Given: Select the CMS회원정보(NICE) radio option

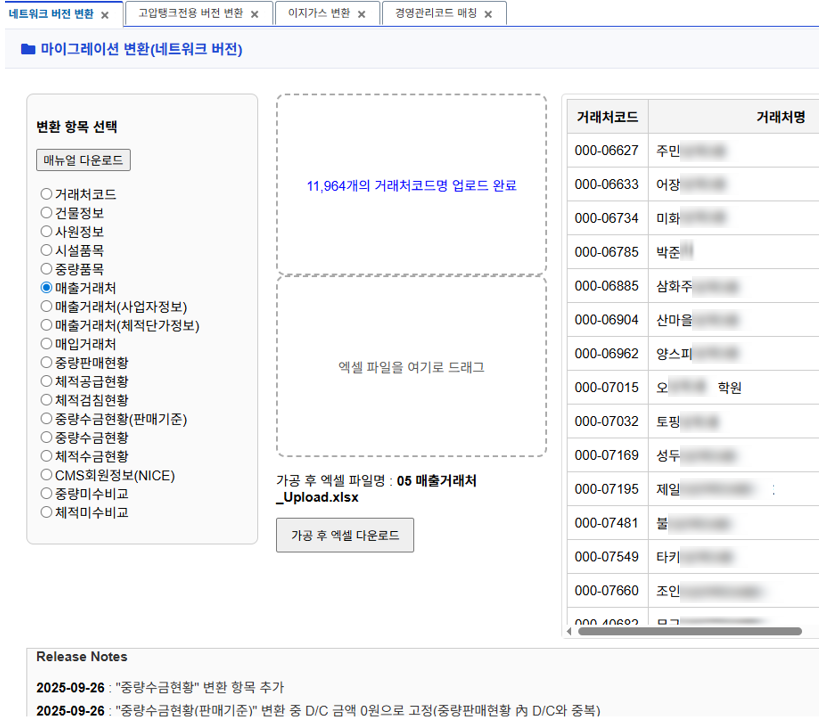Looking at the screenshot, I should (46, 475).
